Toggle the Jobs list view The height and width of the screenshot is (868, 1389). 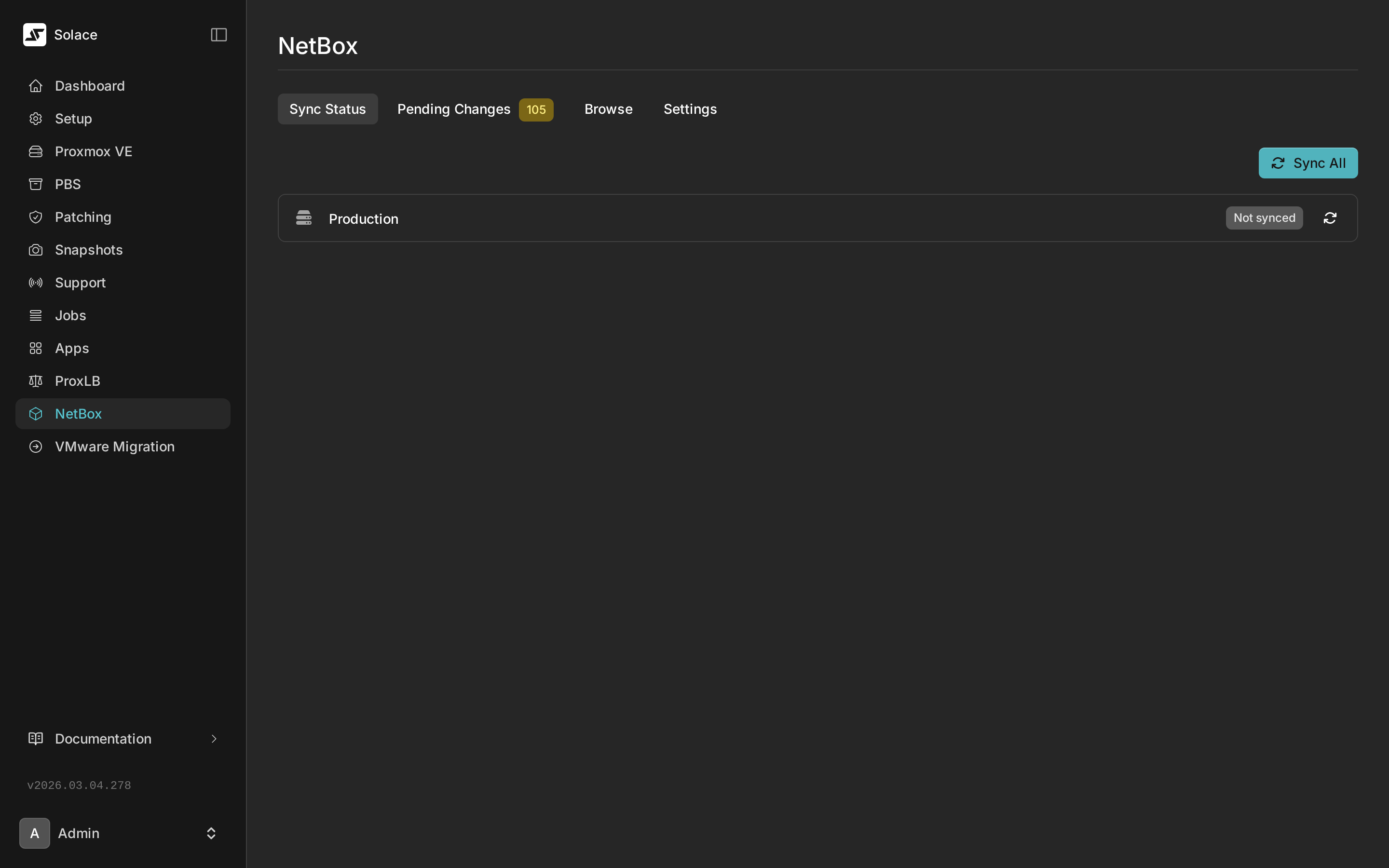point(70,314)
